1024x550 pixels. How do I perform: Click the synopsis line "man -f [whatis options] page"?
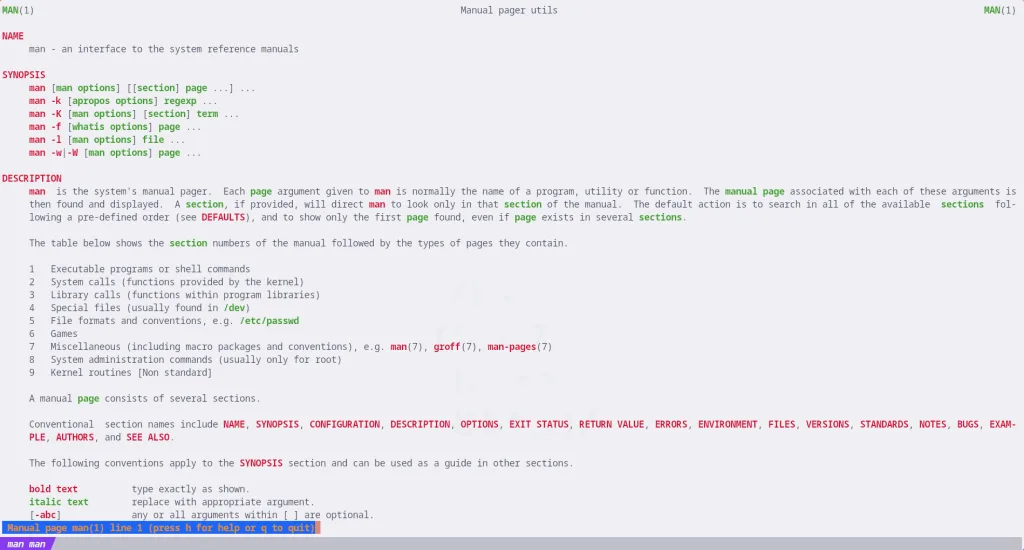click(115, 127)
